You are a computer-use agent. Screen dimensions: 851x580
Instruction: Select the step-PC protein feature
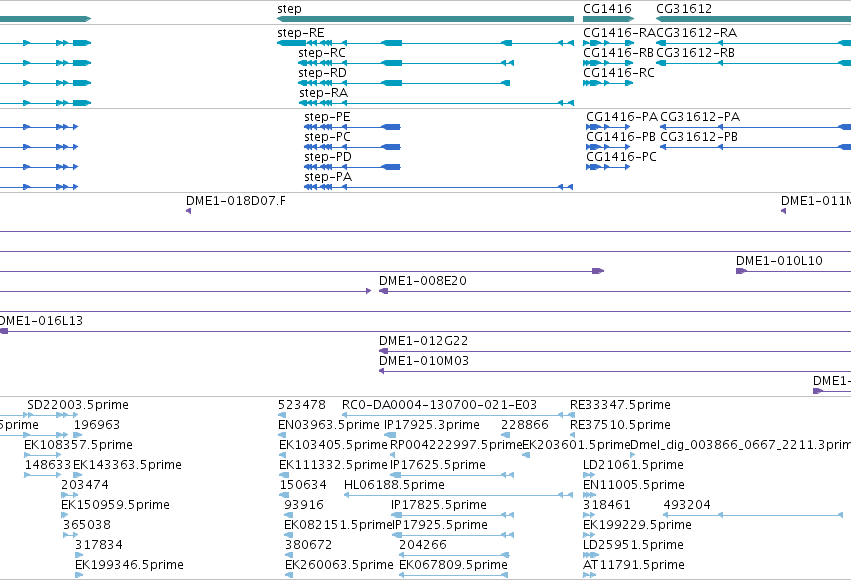pyautogui.click(x=352, y=147)
